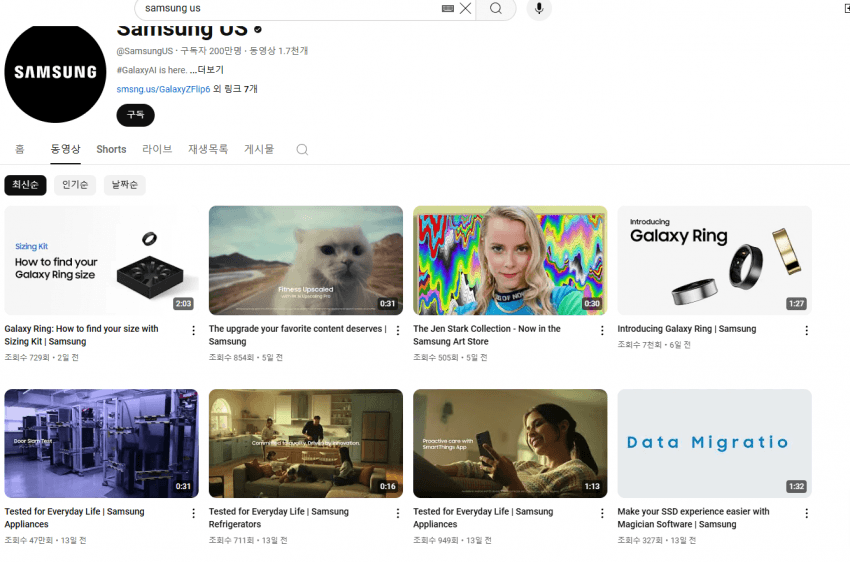This screenshot has height=562, width=850.
Task: Click title Introducing Galaxy Ring | Samsung
Action: 687,329
